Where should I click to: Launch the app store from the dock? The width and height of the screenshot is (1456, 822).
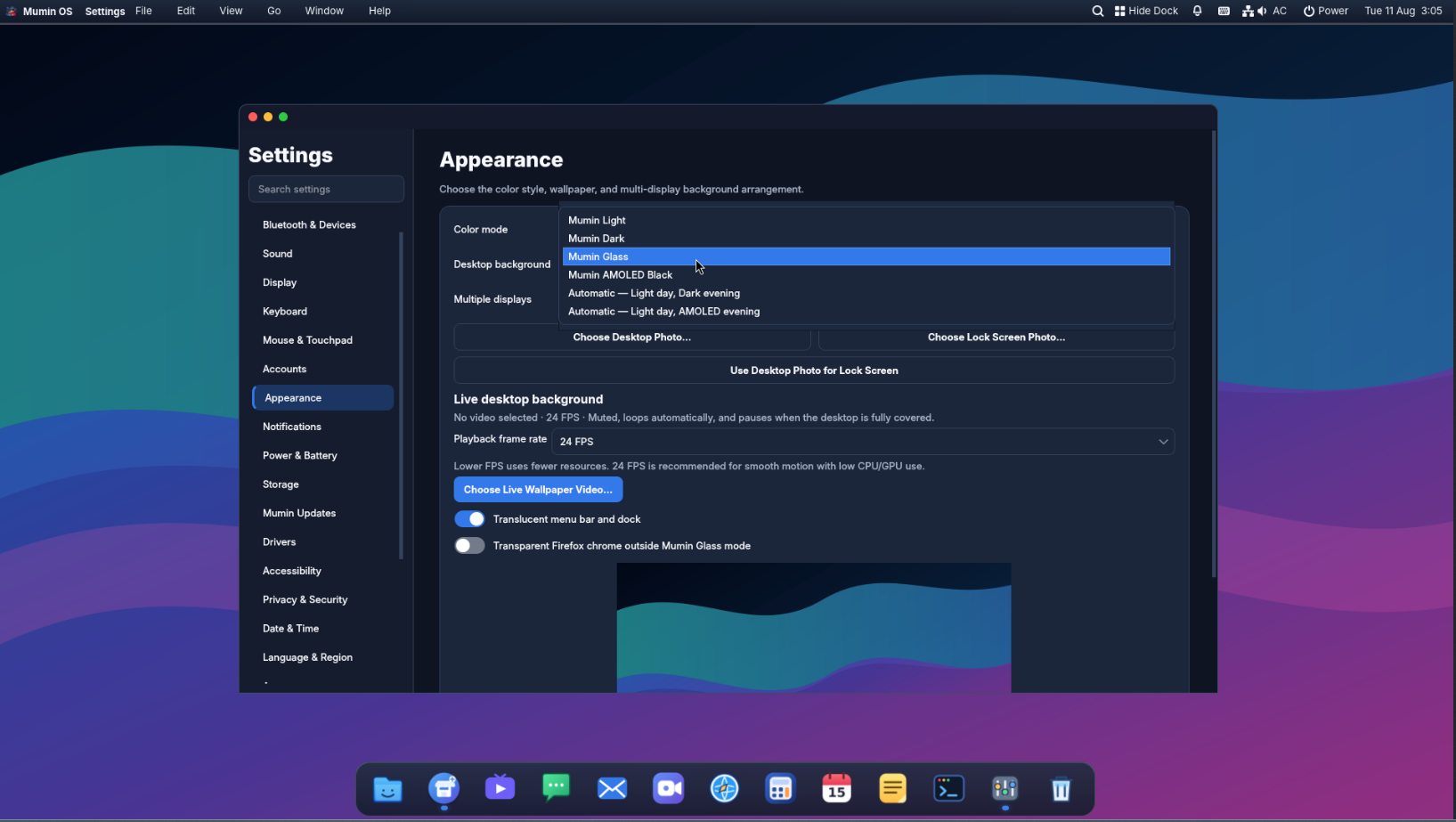point(443,789)
